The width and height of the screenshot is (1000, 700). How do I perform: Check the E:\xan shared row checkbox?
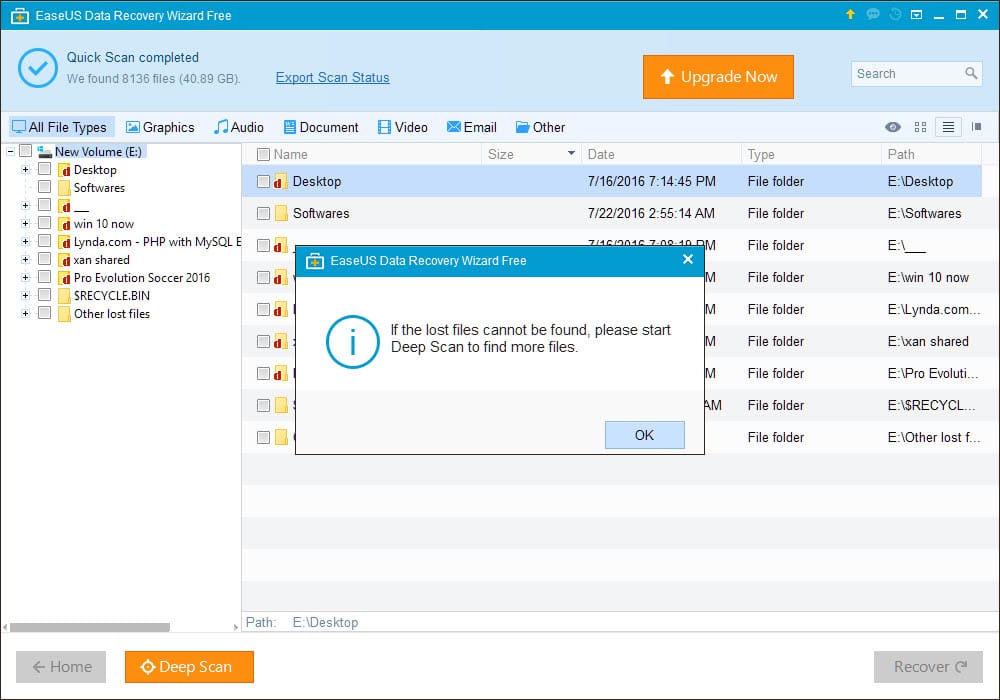[263, 341]
